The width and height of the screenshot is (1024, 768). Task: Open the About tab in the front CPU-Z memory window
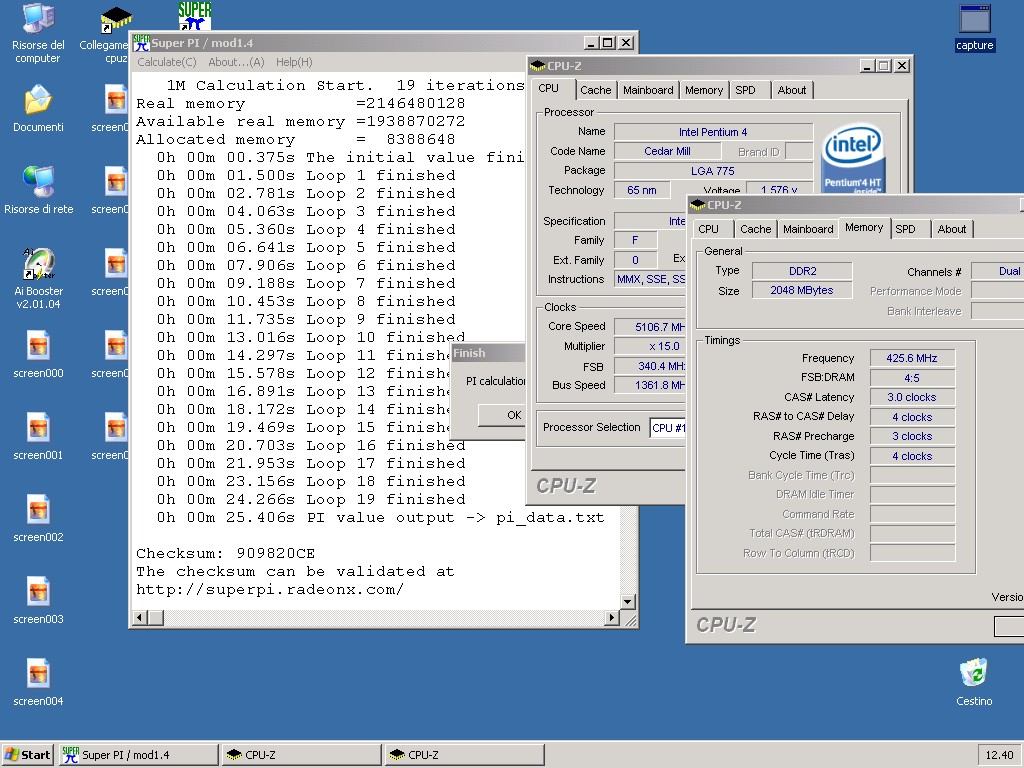[952, 229]
